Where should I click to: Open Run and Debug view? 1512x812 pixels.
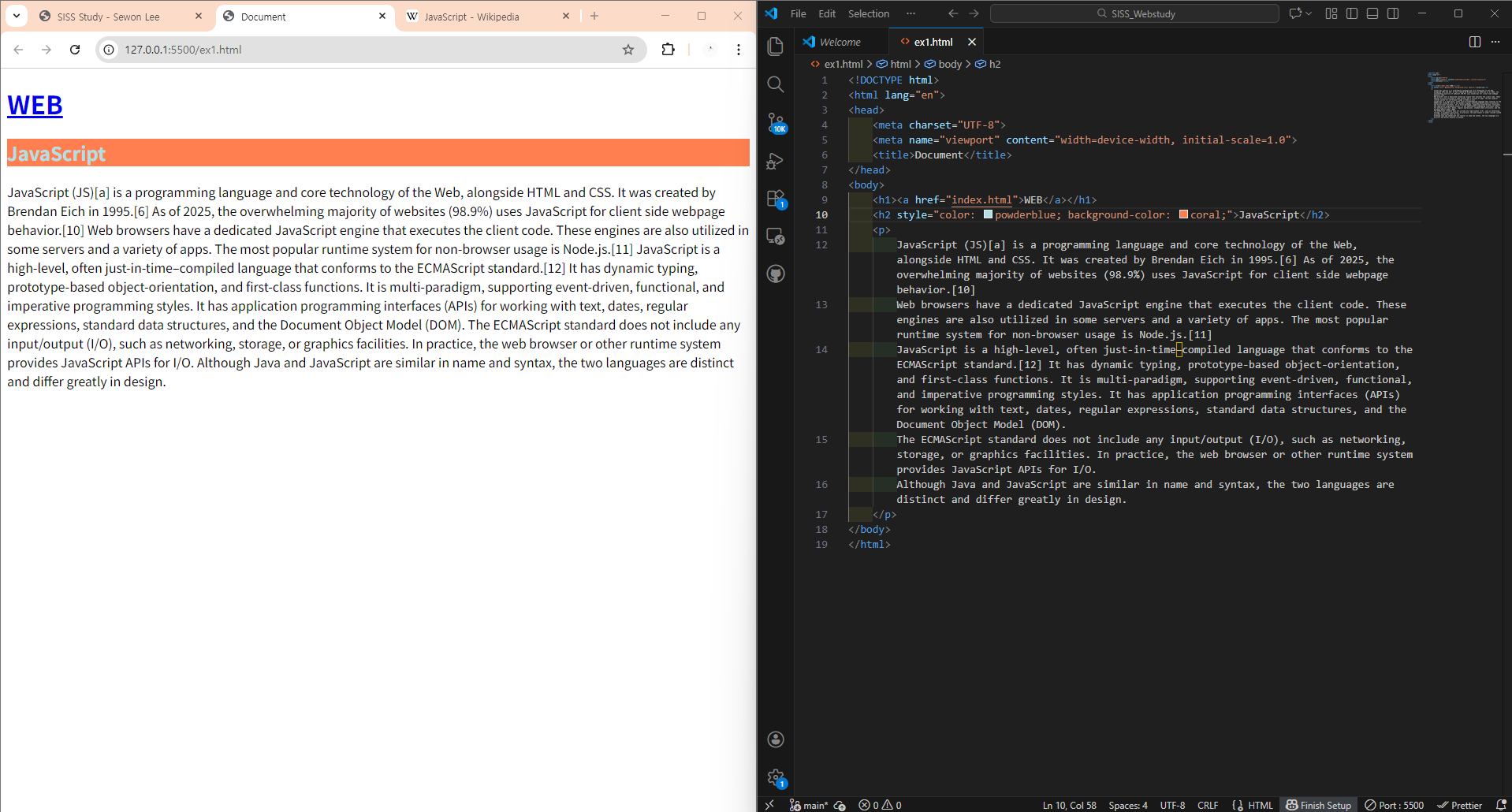click(x=776, y=161)
